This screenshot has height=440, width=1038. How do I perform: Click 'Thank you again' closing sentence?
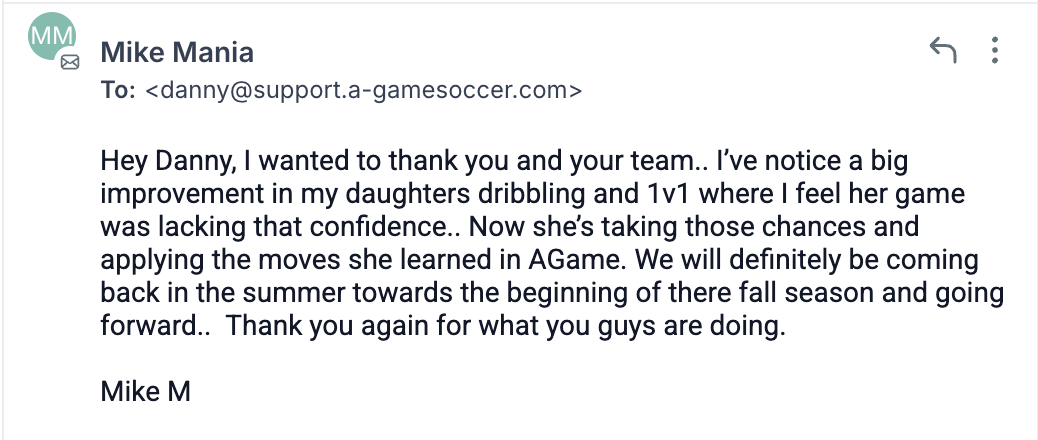506,326
